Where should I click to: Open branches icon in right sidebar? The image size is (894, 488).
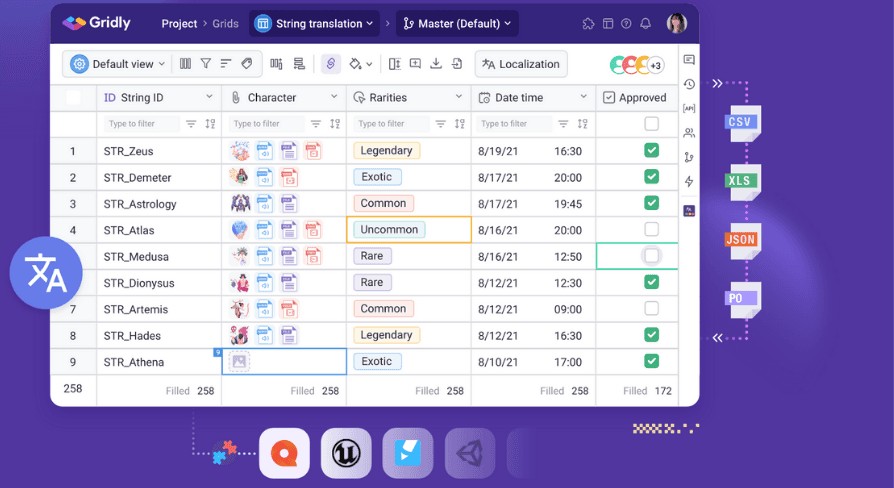pos(689,157)
